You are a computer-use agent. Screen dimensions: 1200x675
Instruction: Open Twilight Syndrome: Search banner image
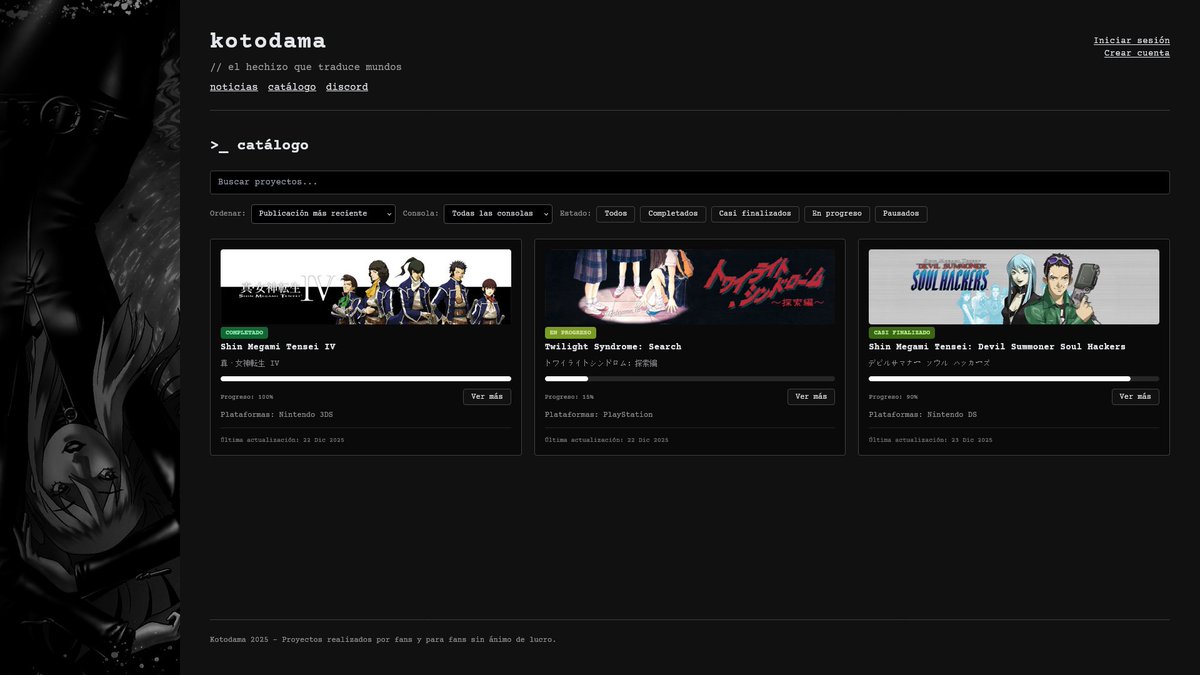pyautogui.click(x=690, y=287)
